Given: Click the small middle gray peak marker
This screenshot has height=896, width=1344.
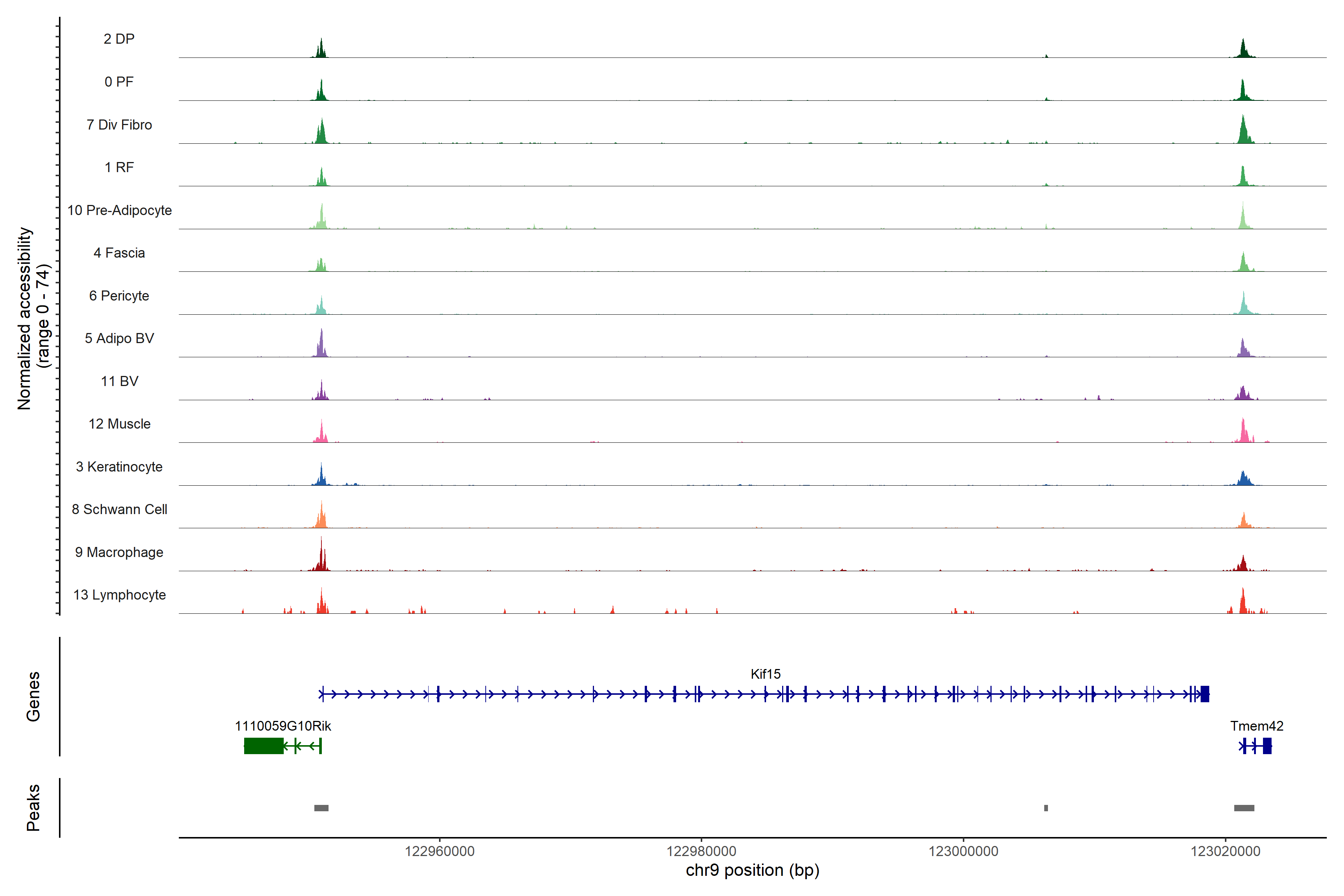Looking at the screenshot, I should click(x=1046, y=808).
